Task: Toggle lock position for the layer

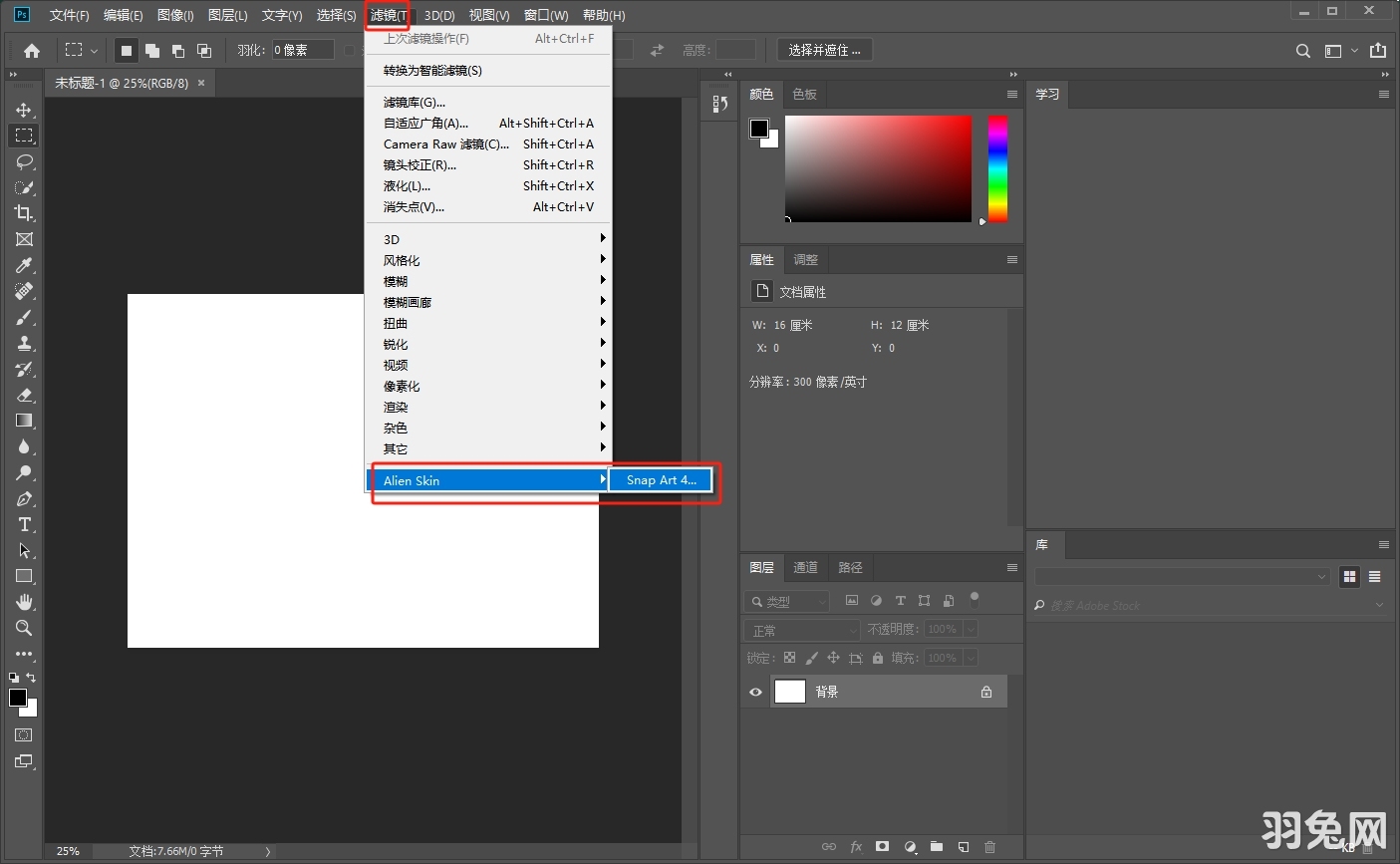Action: [834, 658]
